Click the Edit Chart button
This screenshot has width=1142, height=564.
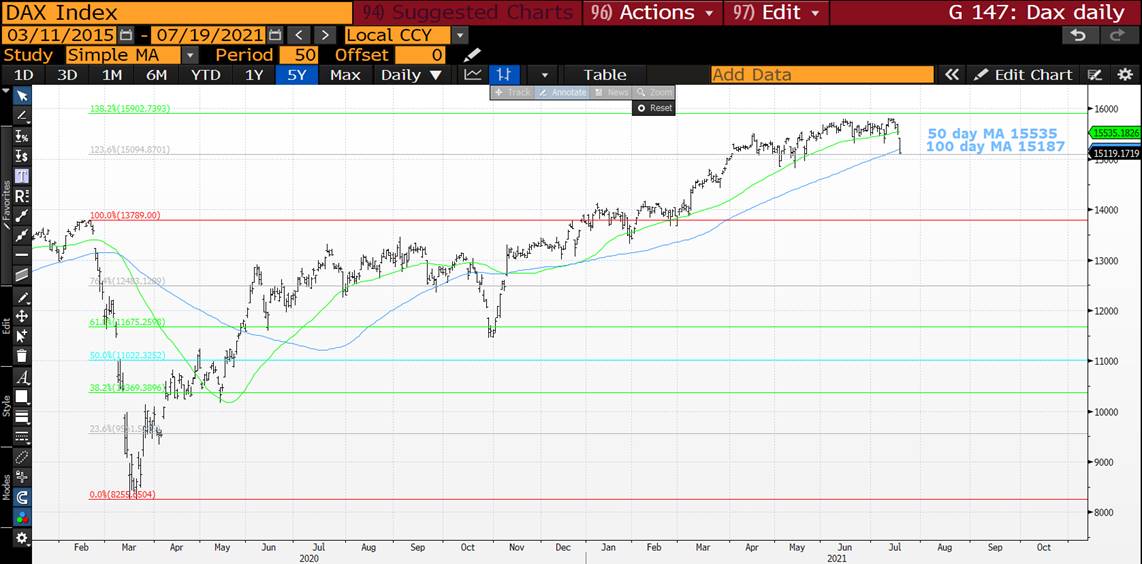[1023, 74]
